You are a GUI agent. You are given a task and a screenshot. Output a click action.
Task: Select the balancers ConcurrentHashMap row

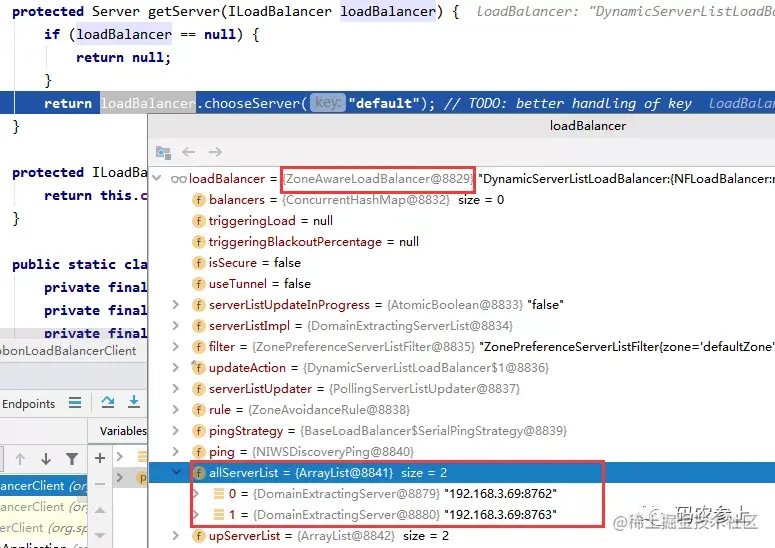pyautogui.click(x=462, y=200)
